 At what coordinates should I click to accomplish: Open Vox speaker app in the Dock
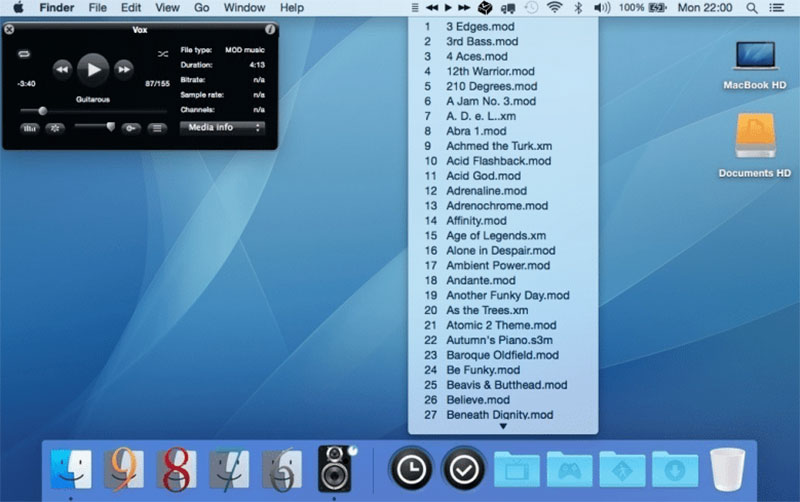pos(335,468)
